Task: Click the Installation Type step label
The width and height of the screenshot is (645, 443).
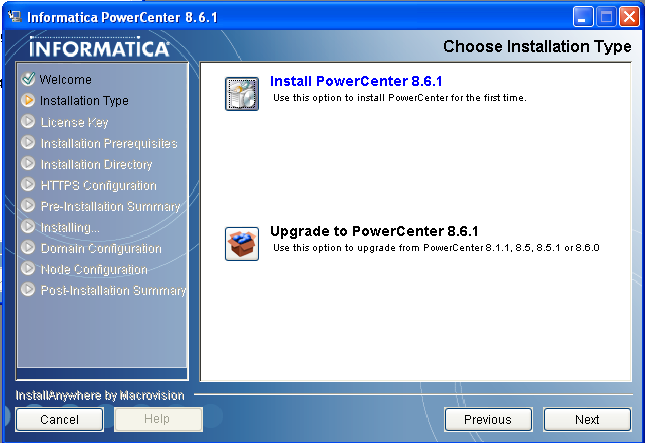Action: pos(84,101)
